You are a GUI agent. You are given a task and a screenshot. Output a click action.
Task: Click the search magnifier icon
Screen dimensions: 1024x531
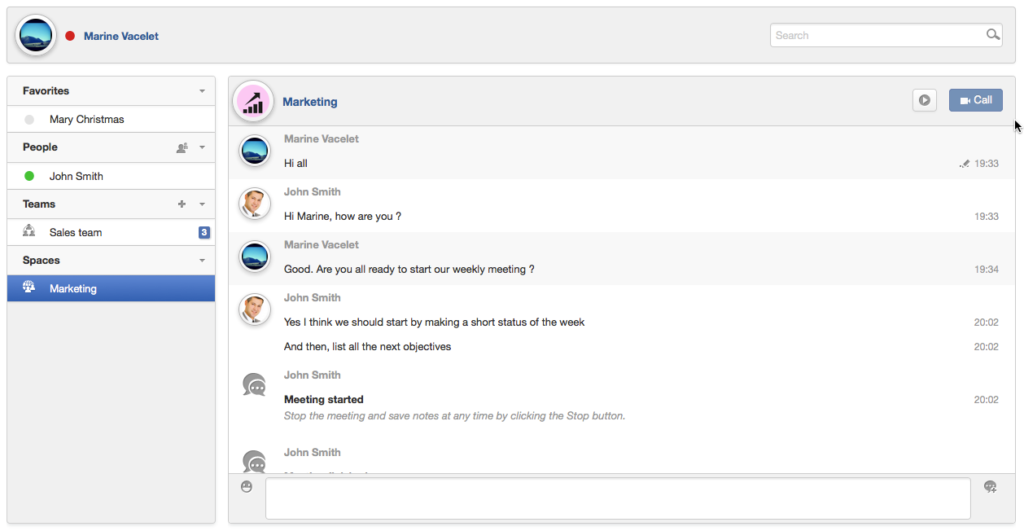pos(993,35)
